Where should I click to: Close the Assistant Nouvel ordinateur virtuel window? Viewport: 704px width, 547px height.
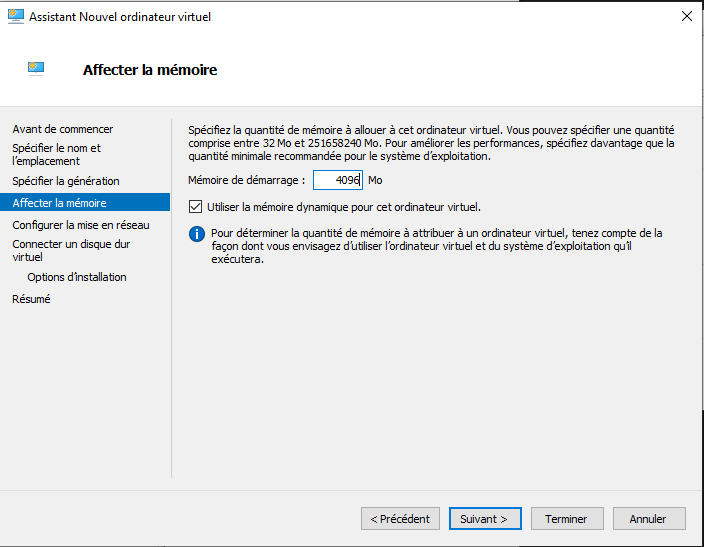pyautogui.click(x=686, y=17)
